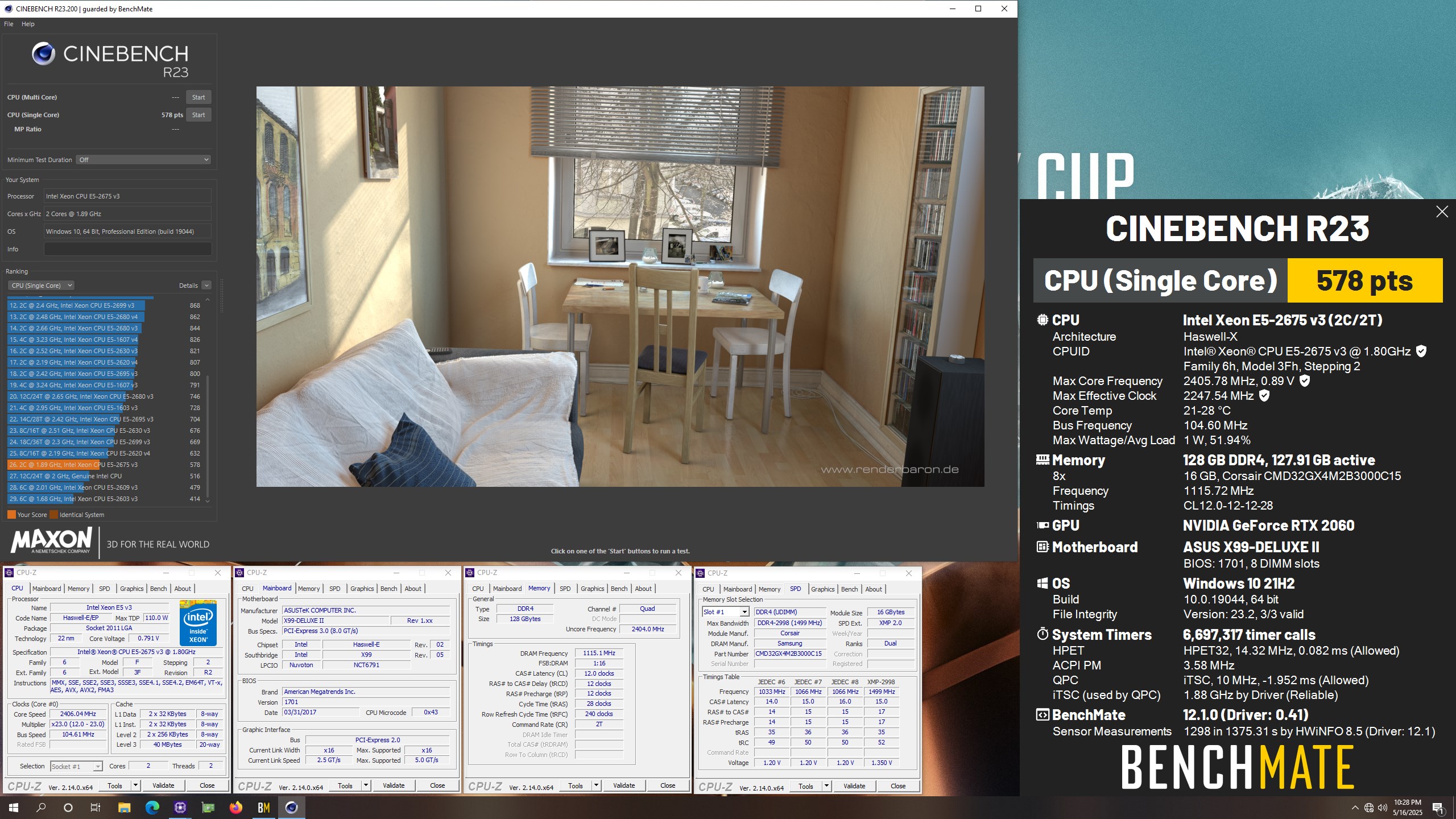Open the Windows Start menu
The height and width of the screenshot is (819, 1456).
click(x=14, y=808)
